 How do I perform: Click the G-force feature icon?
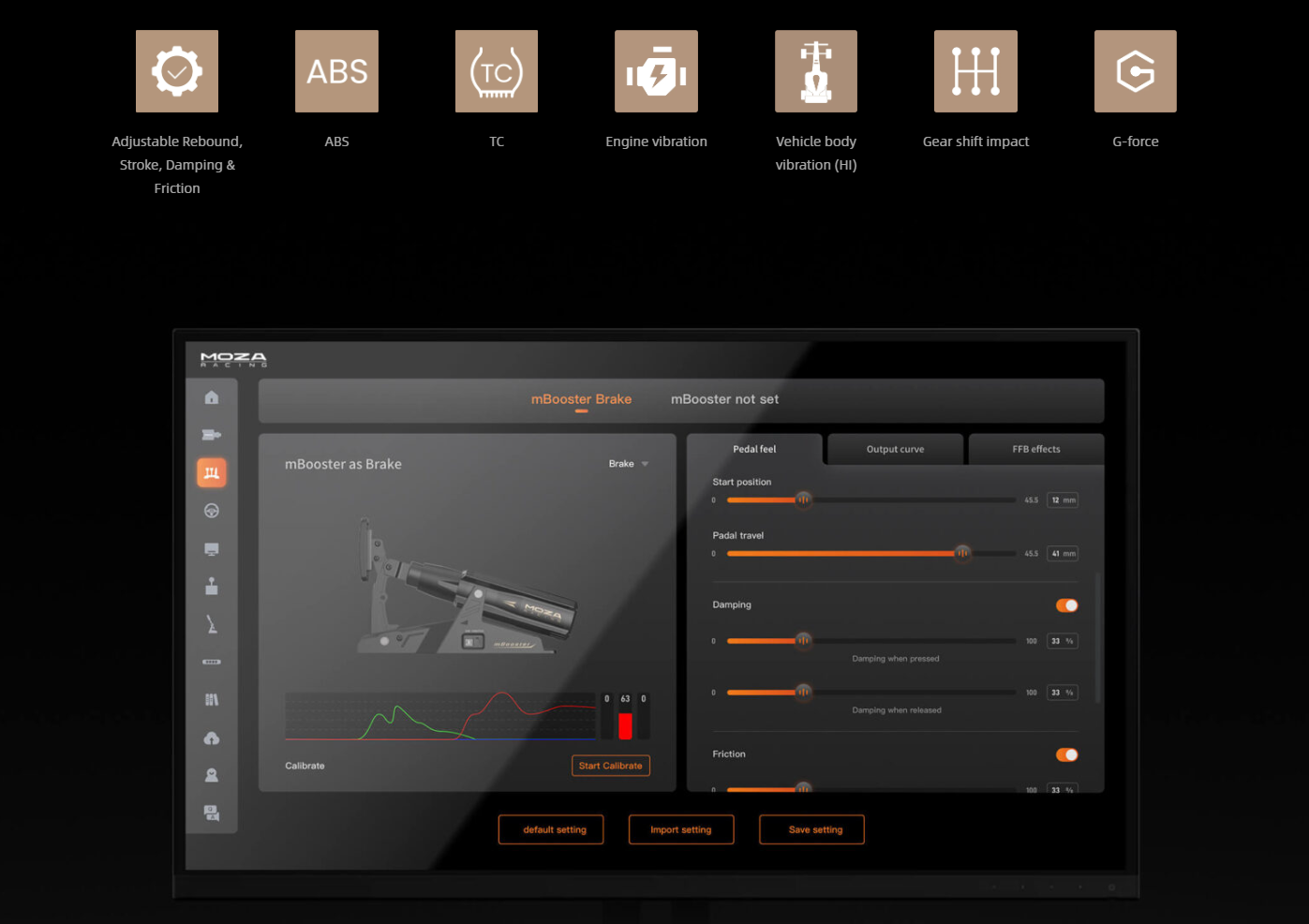click(x=1135, y=71)
